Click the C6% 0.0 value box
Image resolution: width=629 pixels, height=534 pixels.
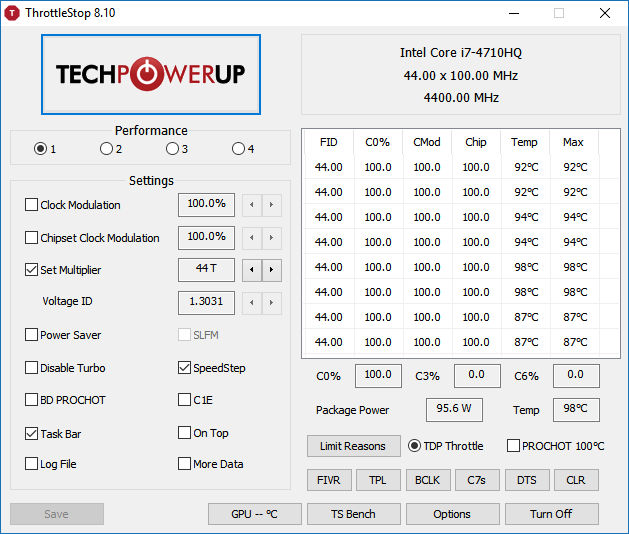pos(576,376)
